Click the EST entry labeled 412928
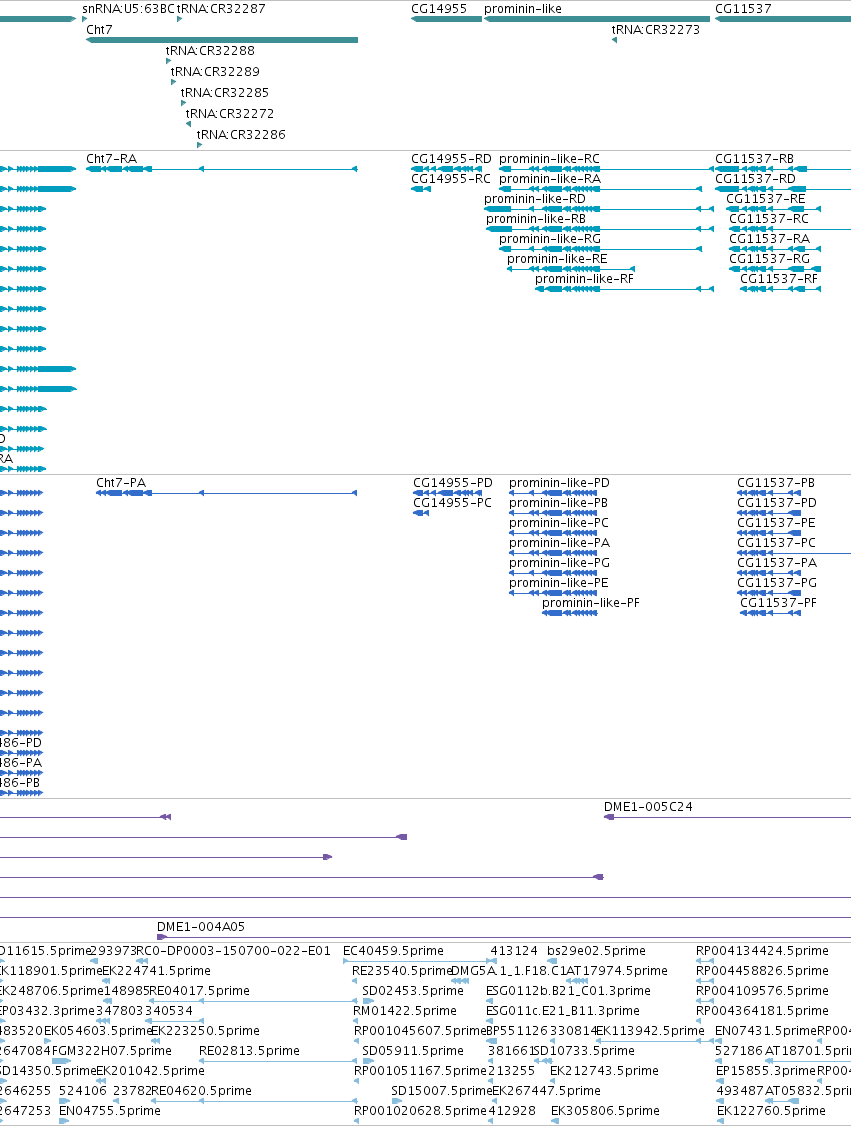 (x=512, y=1111)
